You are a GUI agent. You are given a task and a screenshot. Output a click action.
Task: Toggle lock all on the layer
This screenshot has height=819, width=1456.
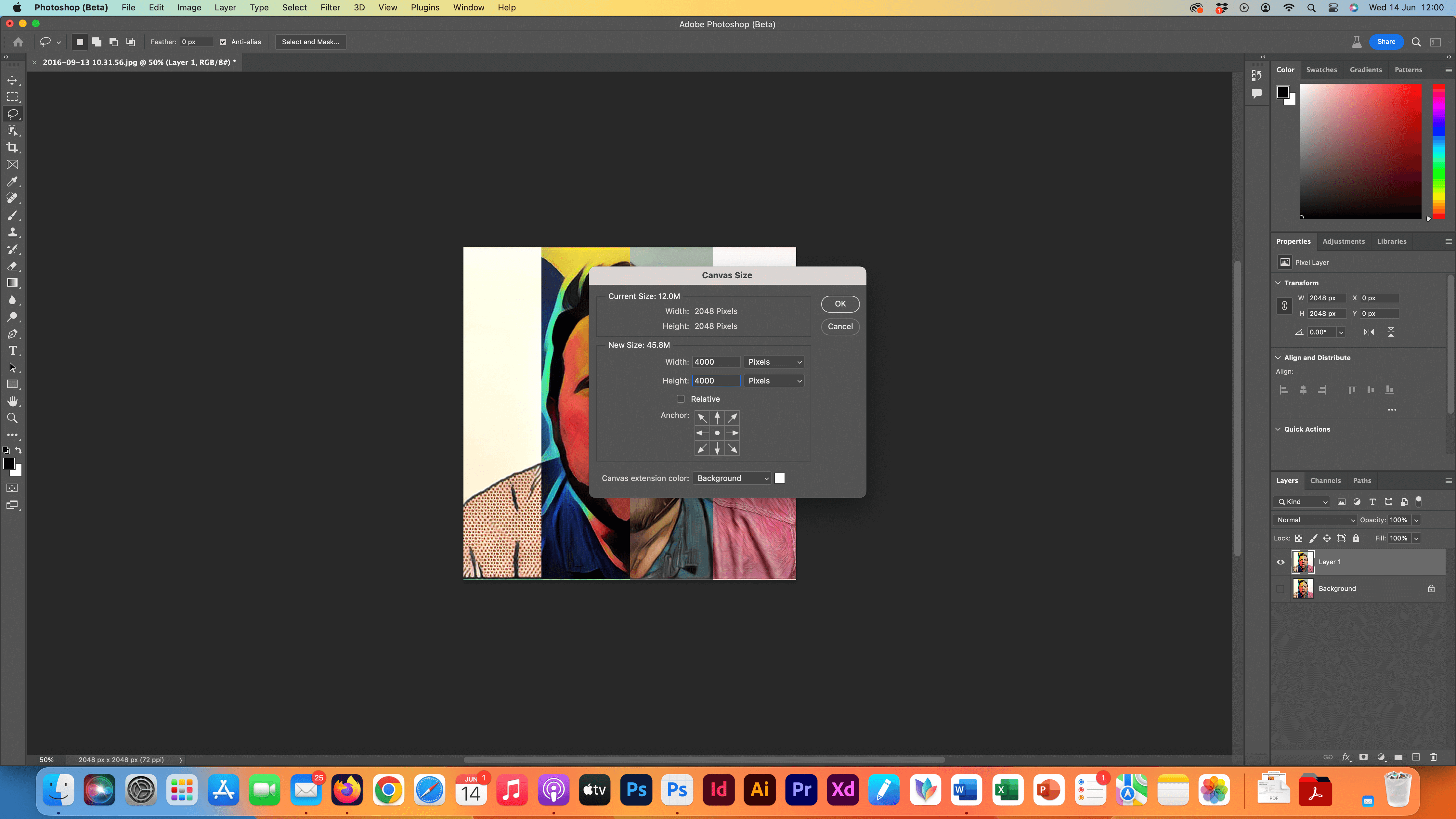(1356, 539)
